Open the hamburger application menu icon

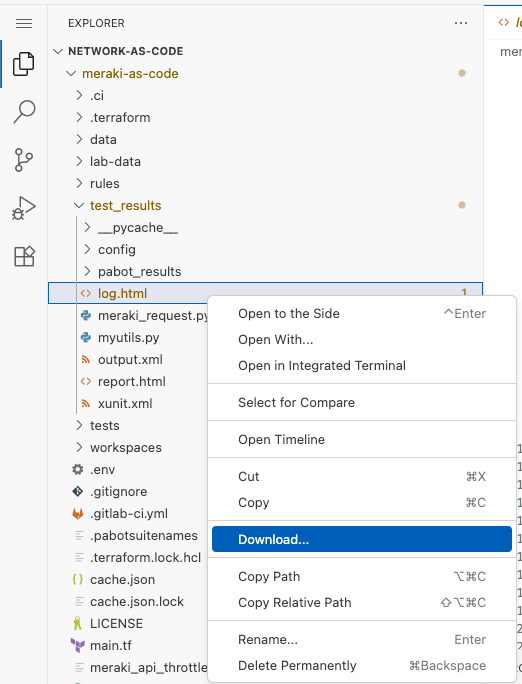(24, 23)
